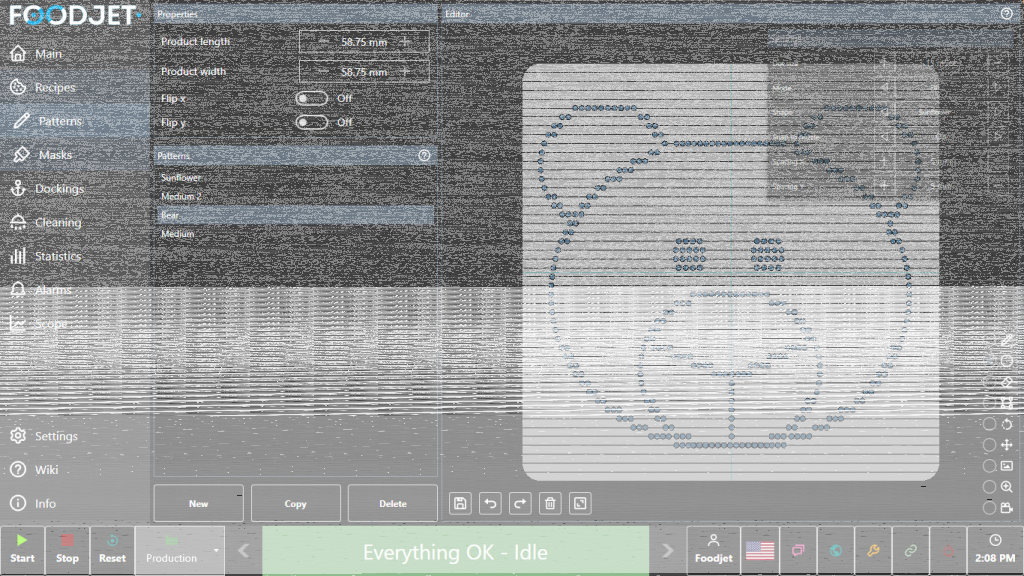Select the circle shape tool

pos(1007,361)
